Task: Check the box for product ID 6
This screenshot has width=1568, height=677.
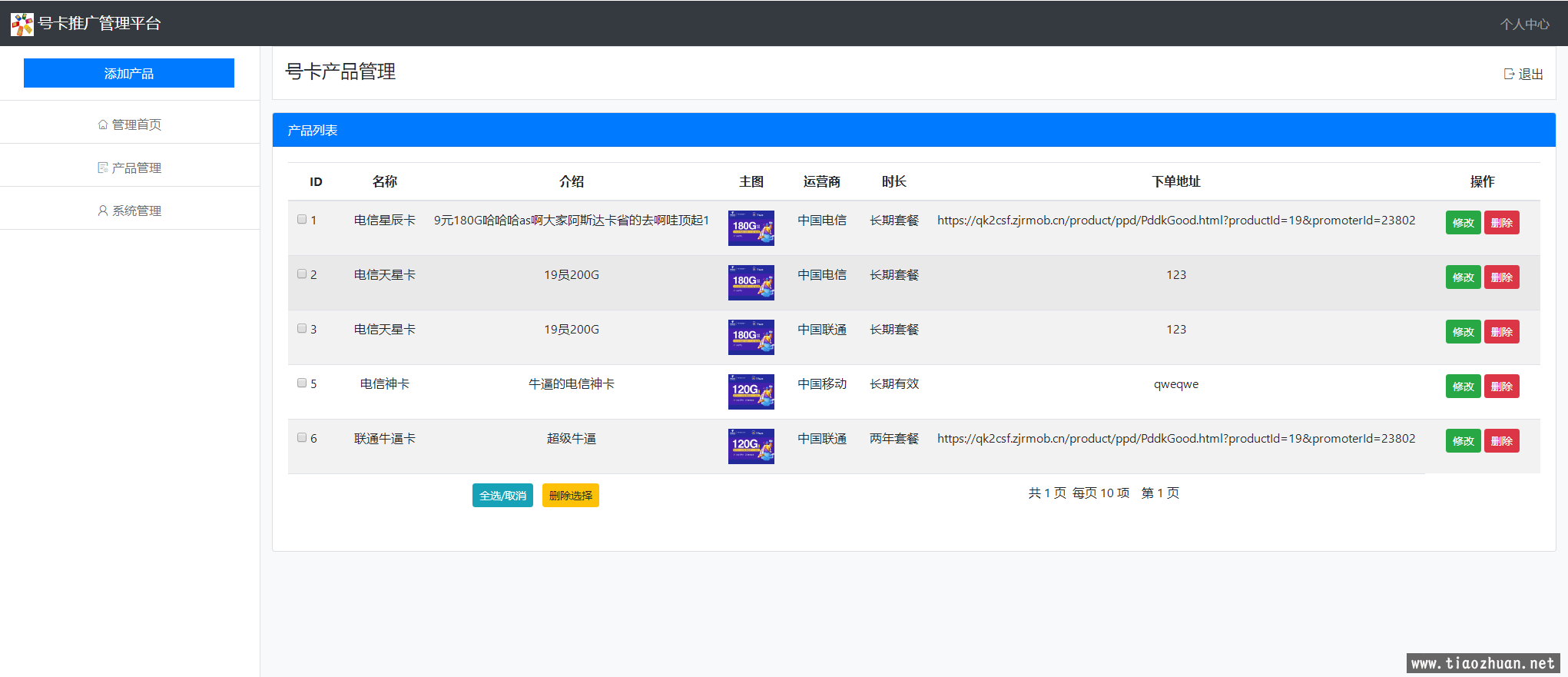Action: [x=302, y=438]
